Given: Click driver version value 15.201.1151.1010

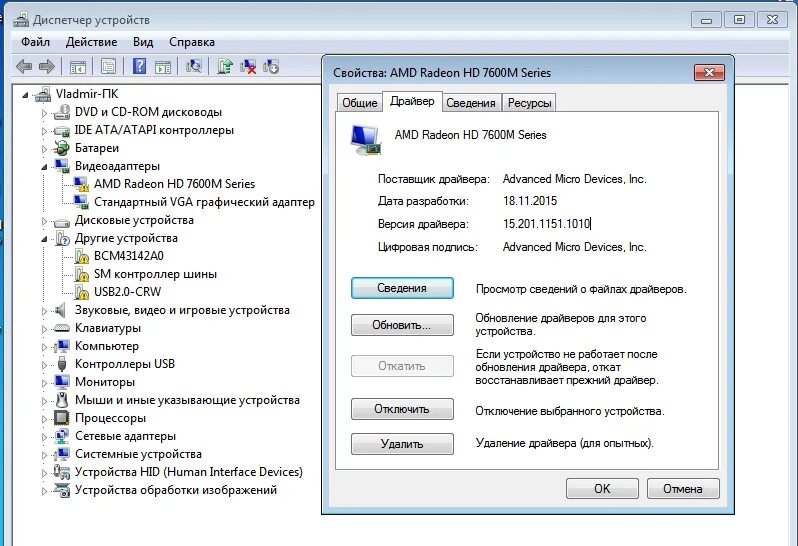Looking at the screenshot, I should [x=547, y=224].
